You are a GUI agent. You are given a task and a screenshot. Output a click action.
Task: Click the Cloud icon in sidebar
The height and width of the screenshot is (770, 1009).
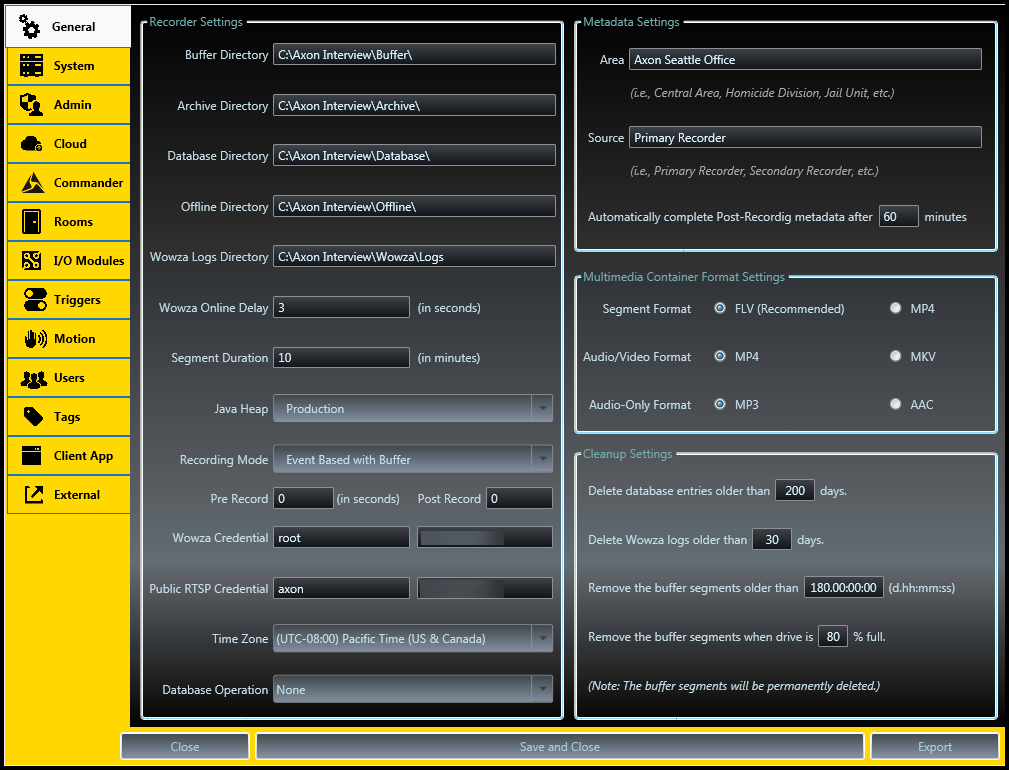coord(32,144)
